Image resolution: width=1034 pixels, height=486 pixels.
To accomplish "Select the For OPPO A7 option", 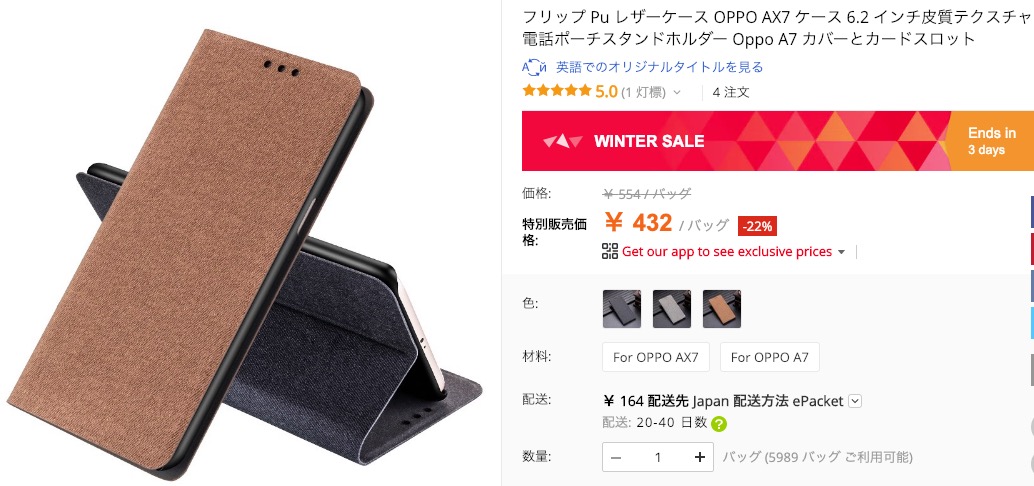I will pyautogui.click(x=770, y=357).
